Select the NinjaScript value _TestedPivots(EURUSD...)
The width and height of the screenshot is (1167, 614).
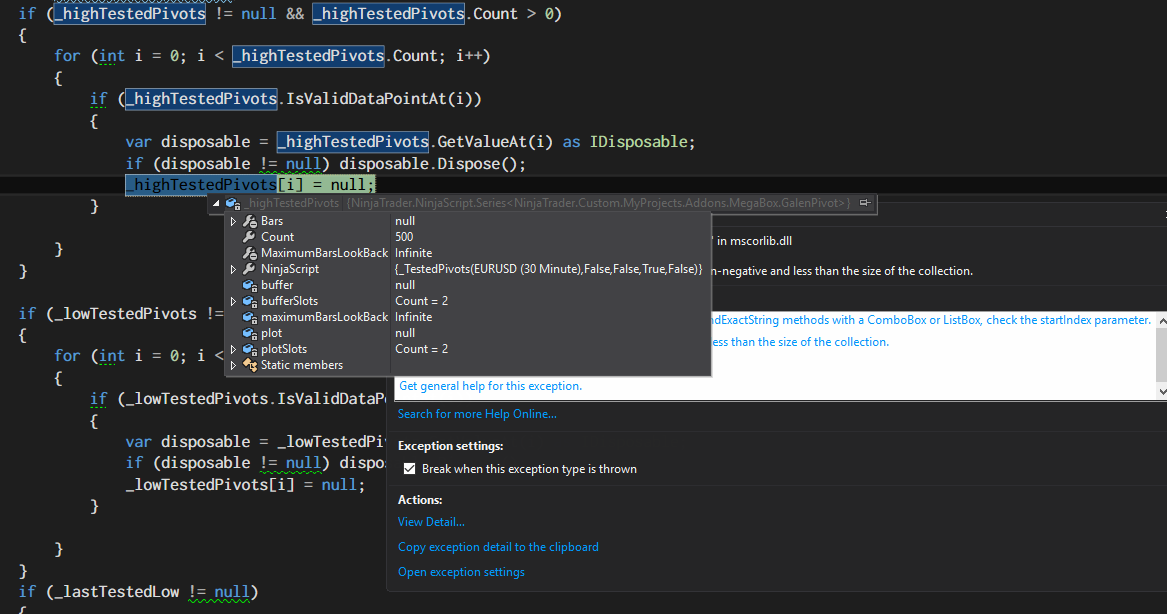549,269
